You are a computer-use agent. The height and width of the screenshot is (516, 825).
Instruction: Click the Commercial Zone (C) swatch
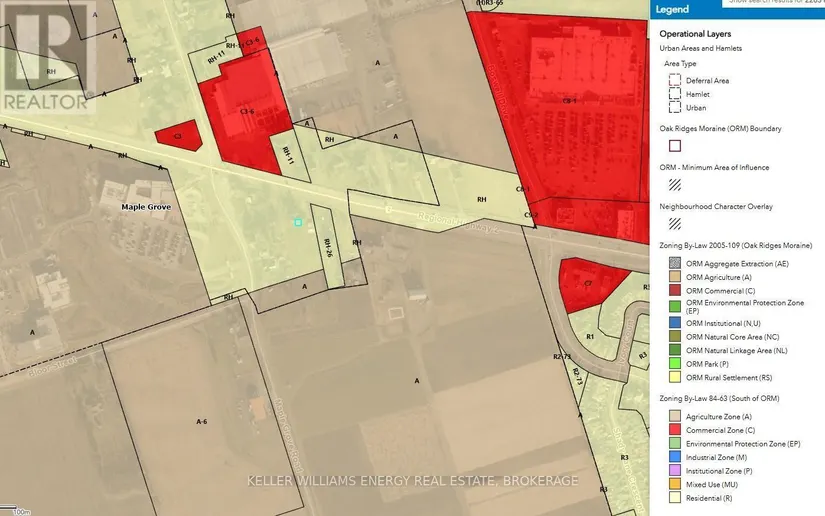(675, 430)
